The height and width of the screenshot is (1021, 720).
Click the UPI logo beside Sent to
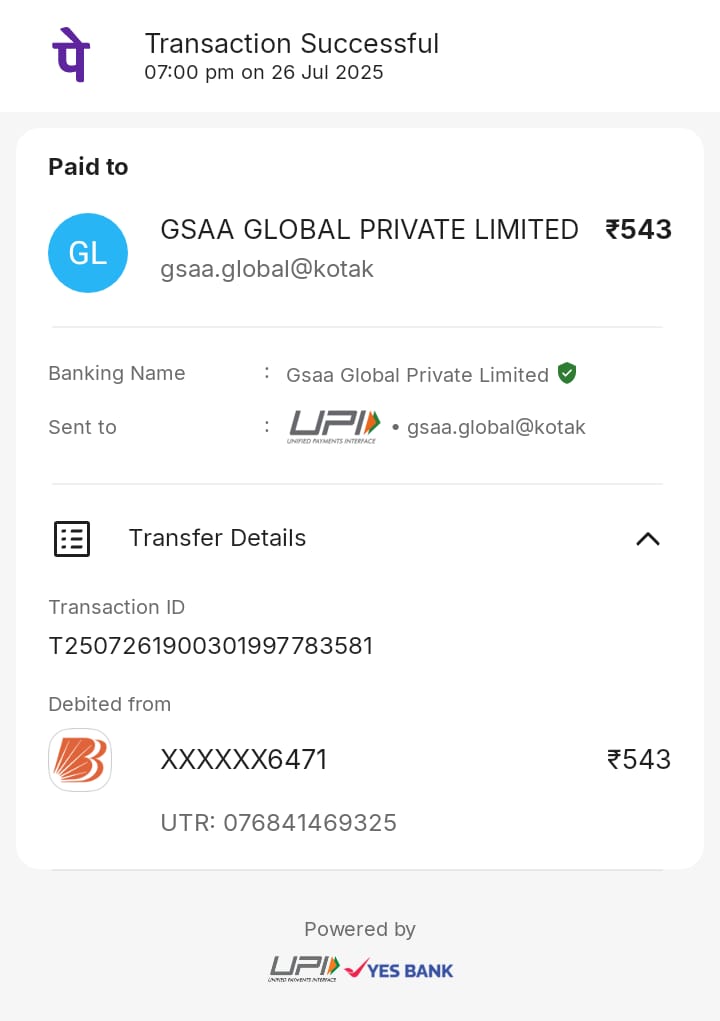pyautogui.click(x=334, y=426)
